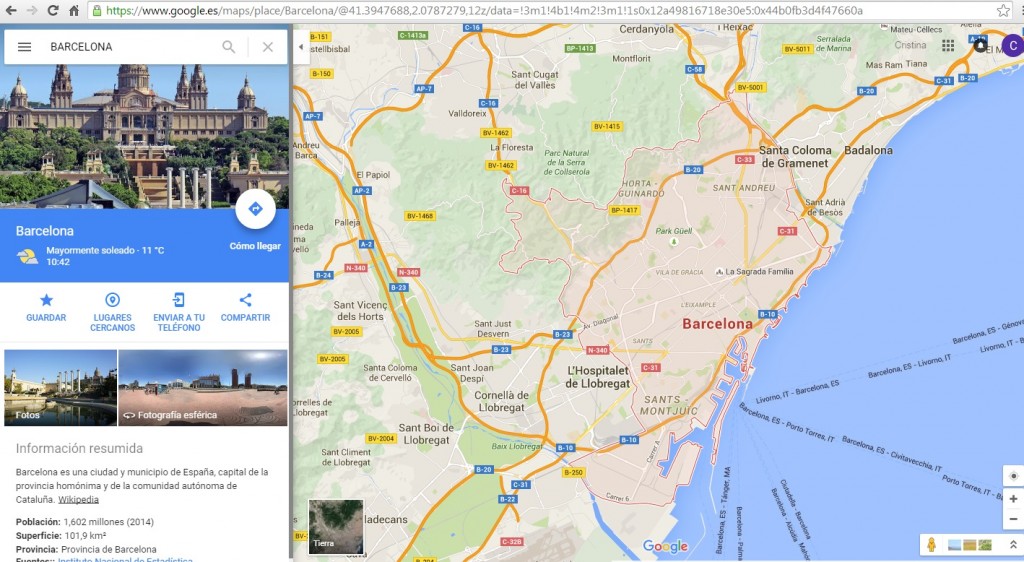Bookmark this page with the star
This screenshot has height=562, width=1024.
point(1003,10)
